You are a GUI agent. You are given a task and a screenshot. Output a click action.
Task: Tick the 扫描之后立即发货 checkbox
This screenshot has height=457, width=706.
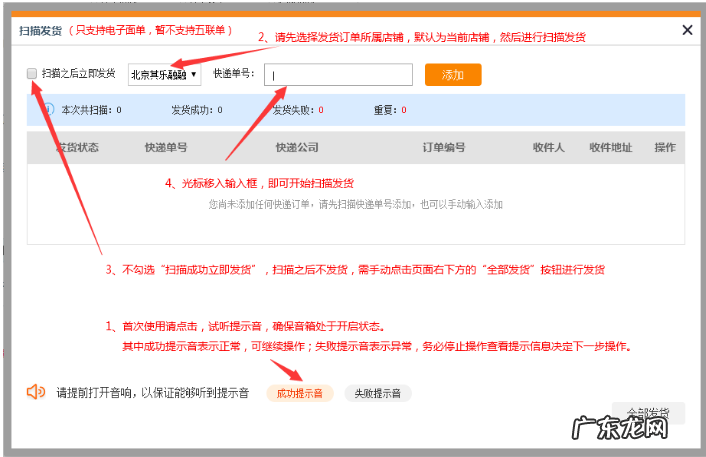[32, 73]
